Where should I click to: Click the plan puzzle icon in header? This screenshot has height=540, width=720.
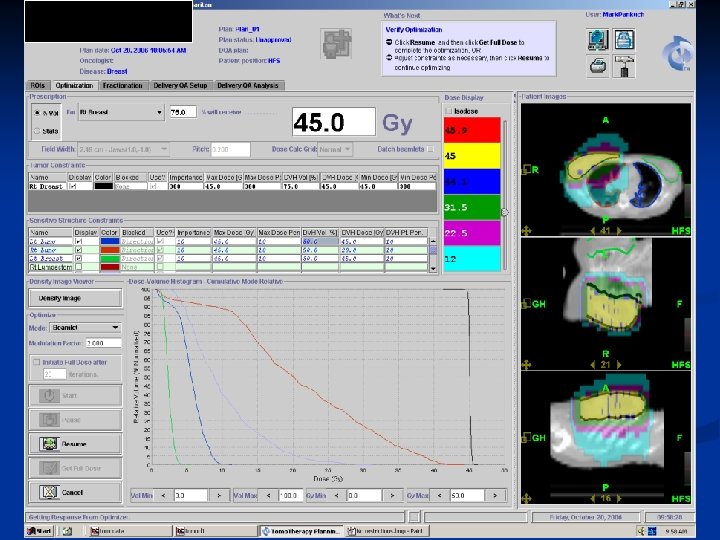[x=335, y=44]
